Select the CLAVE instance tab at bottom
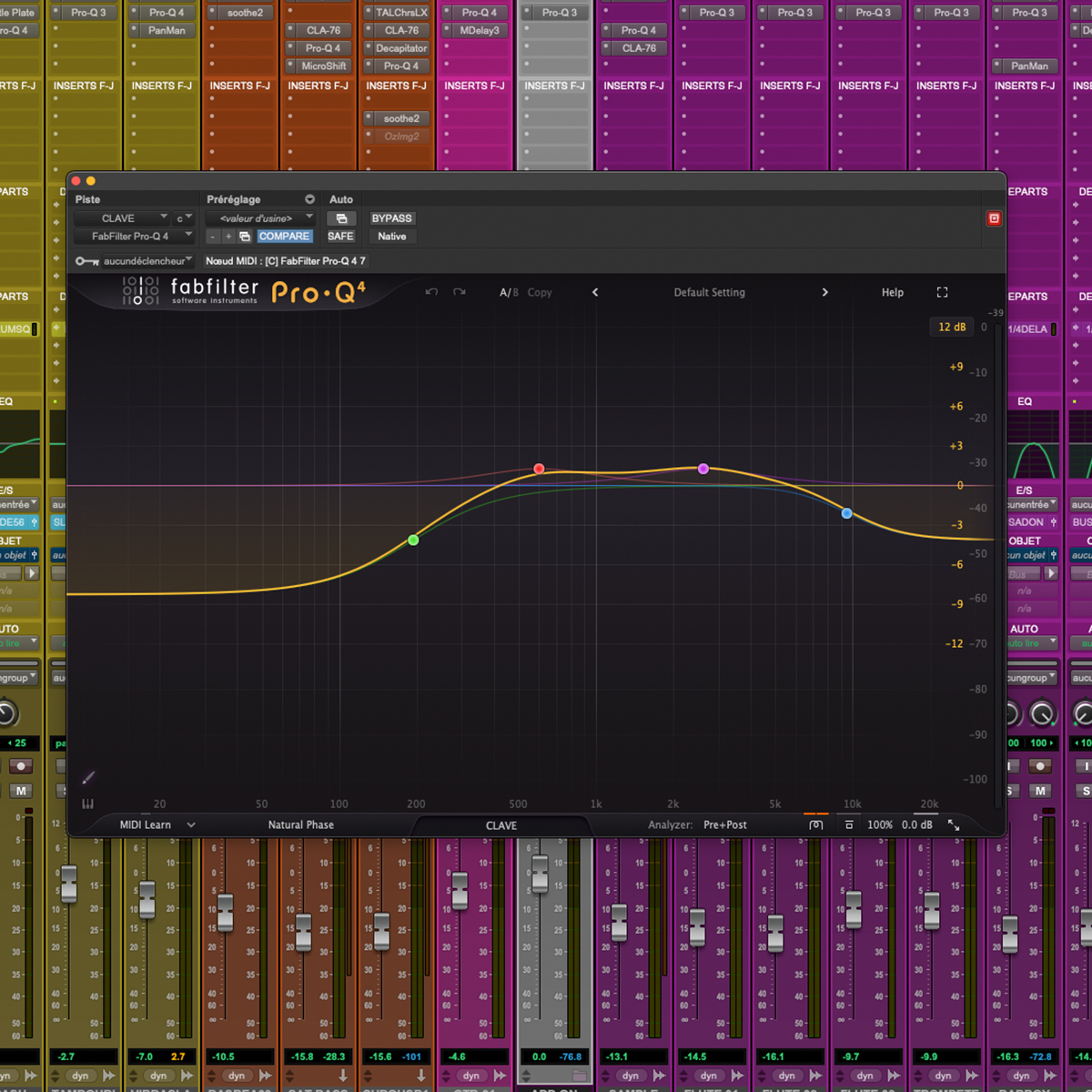This screenshot has width=1092, height=1092. click(x=501, y=825)
